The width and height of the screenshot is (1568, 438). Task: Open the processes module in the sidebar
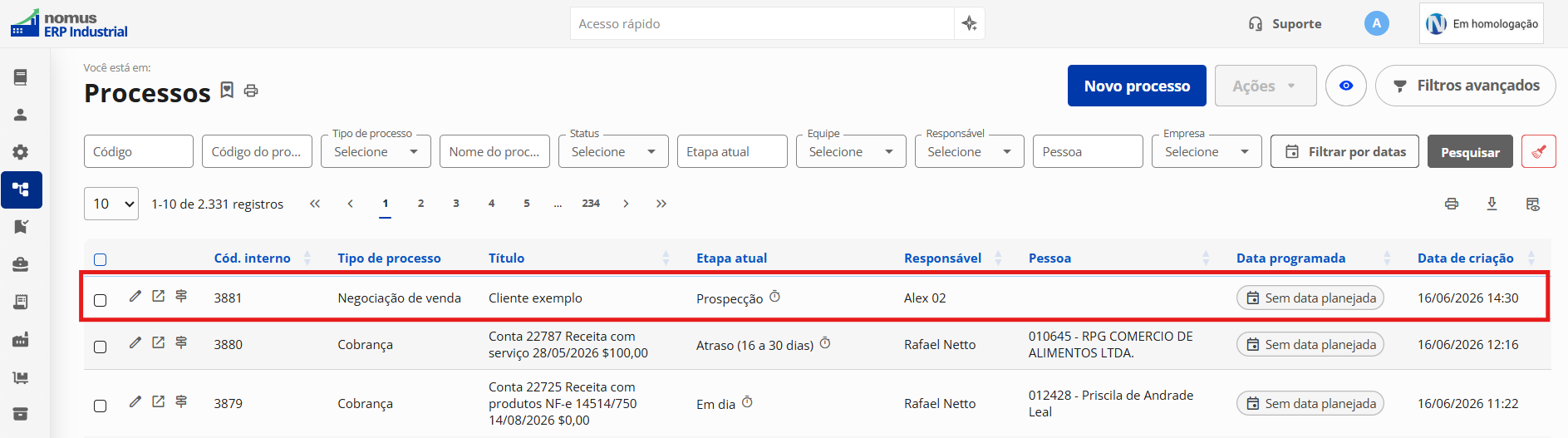[21, 189]
